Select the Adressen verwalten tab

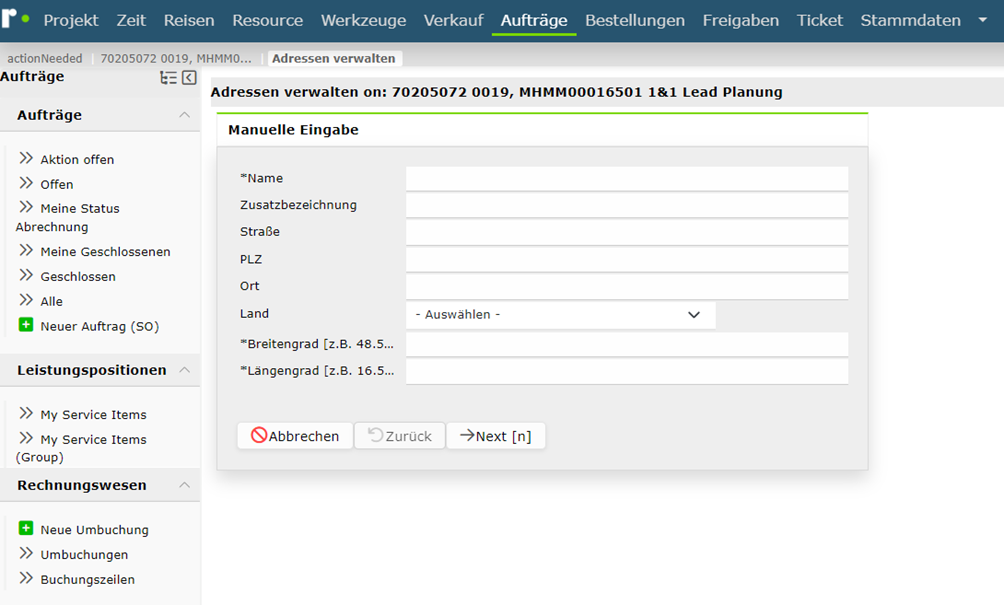tap(334, 58)
